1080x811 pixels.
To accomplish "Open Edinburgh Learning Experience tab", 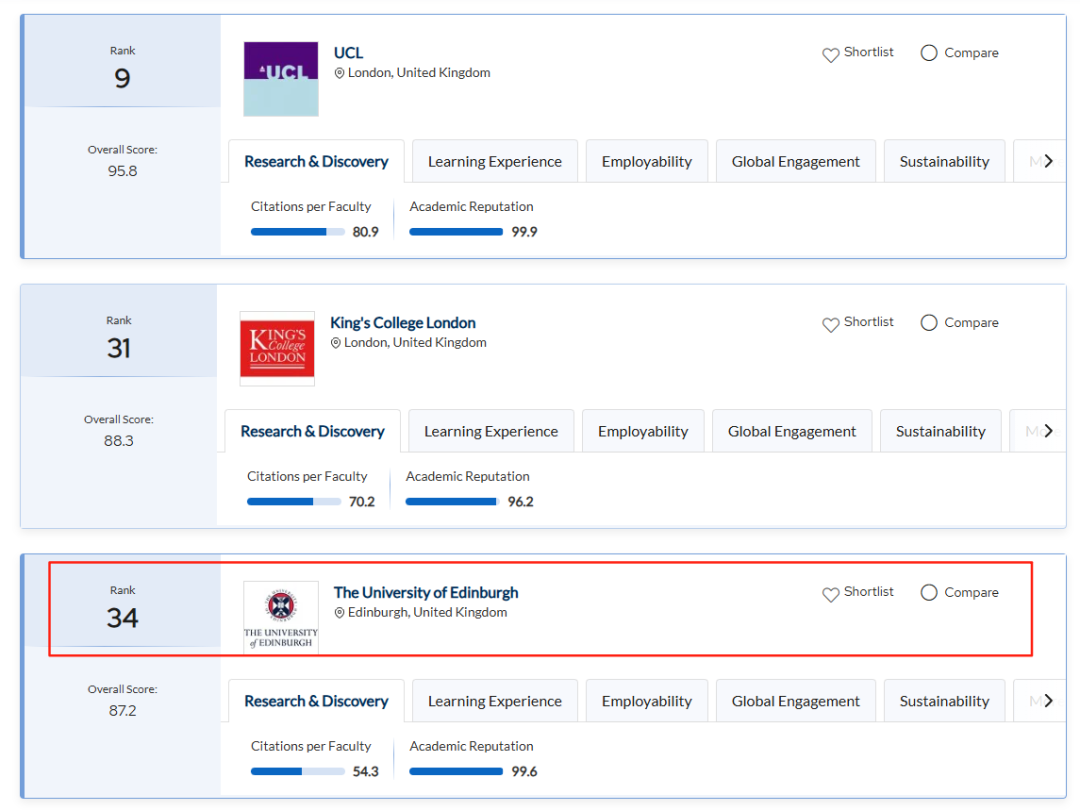I will coord(495,701).
